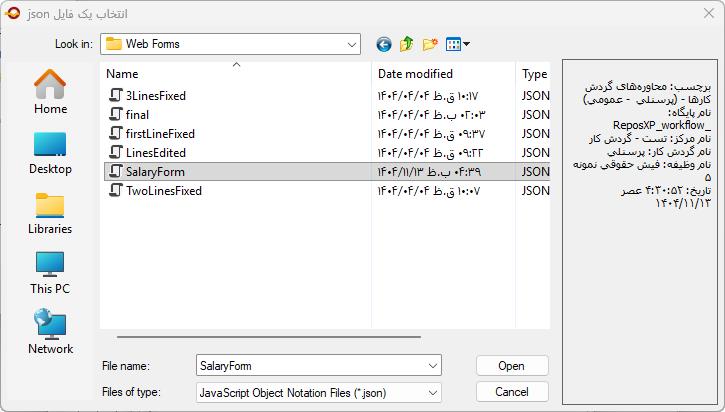Open the View Menu dropdown

tap(458, 44)
